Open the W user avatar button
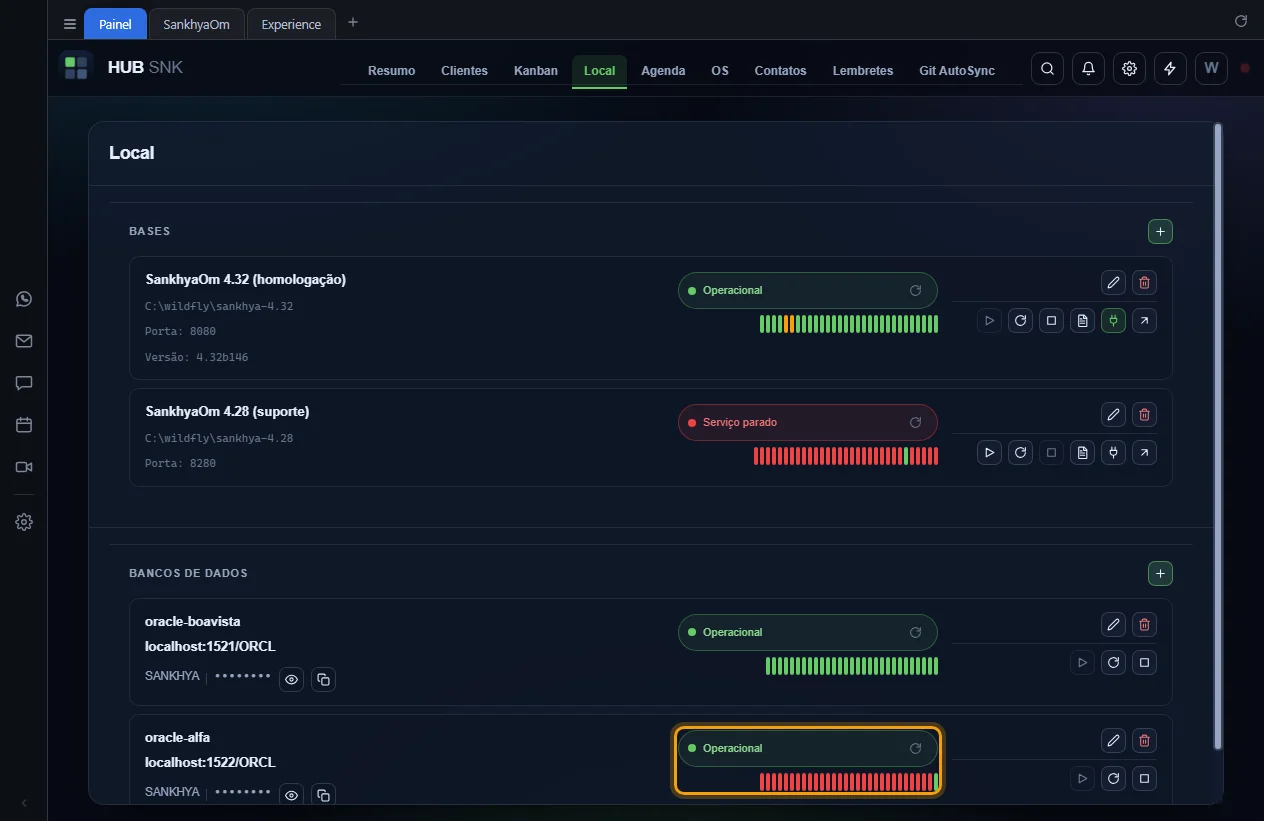 click(1211, 69)
